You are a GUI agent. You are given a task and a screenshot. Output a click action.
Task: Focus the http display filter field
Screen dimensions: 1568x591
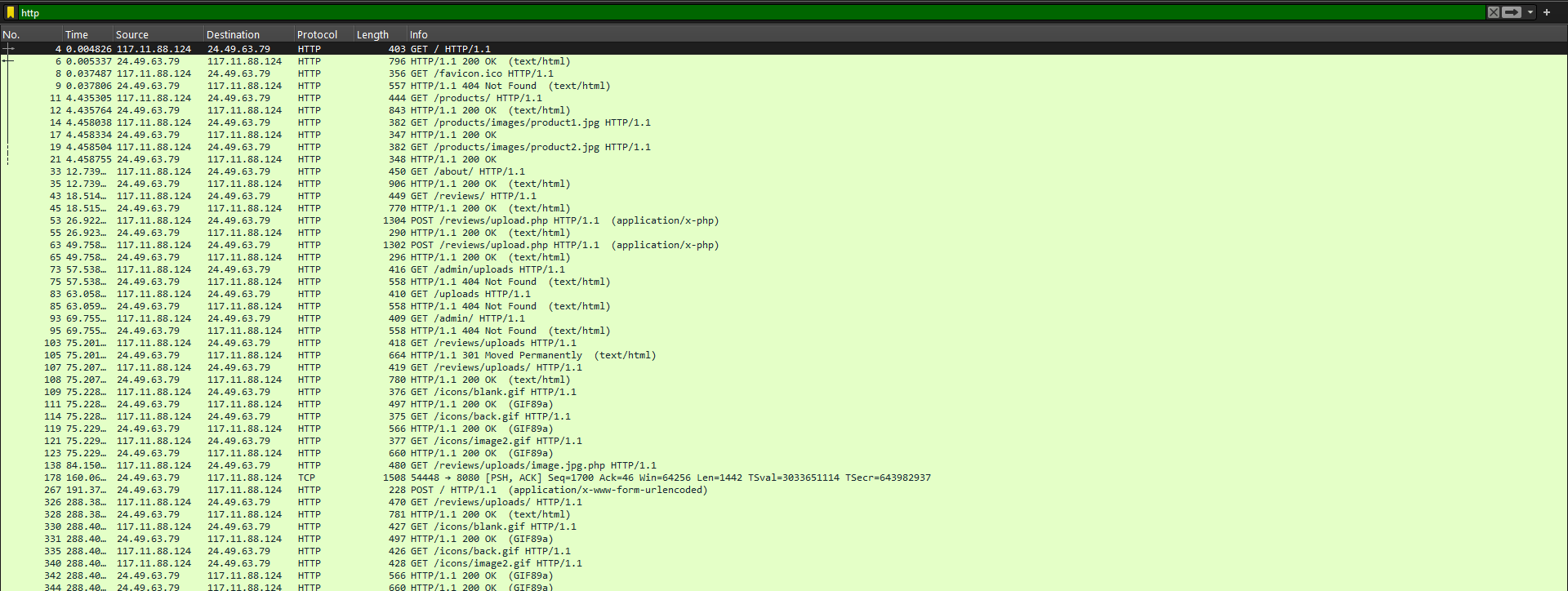[x=751, y=12]
